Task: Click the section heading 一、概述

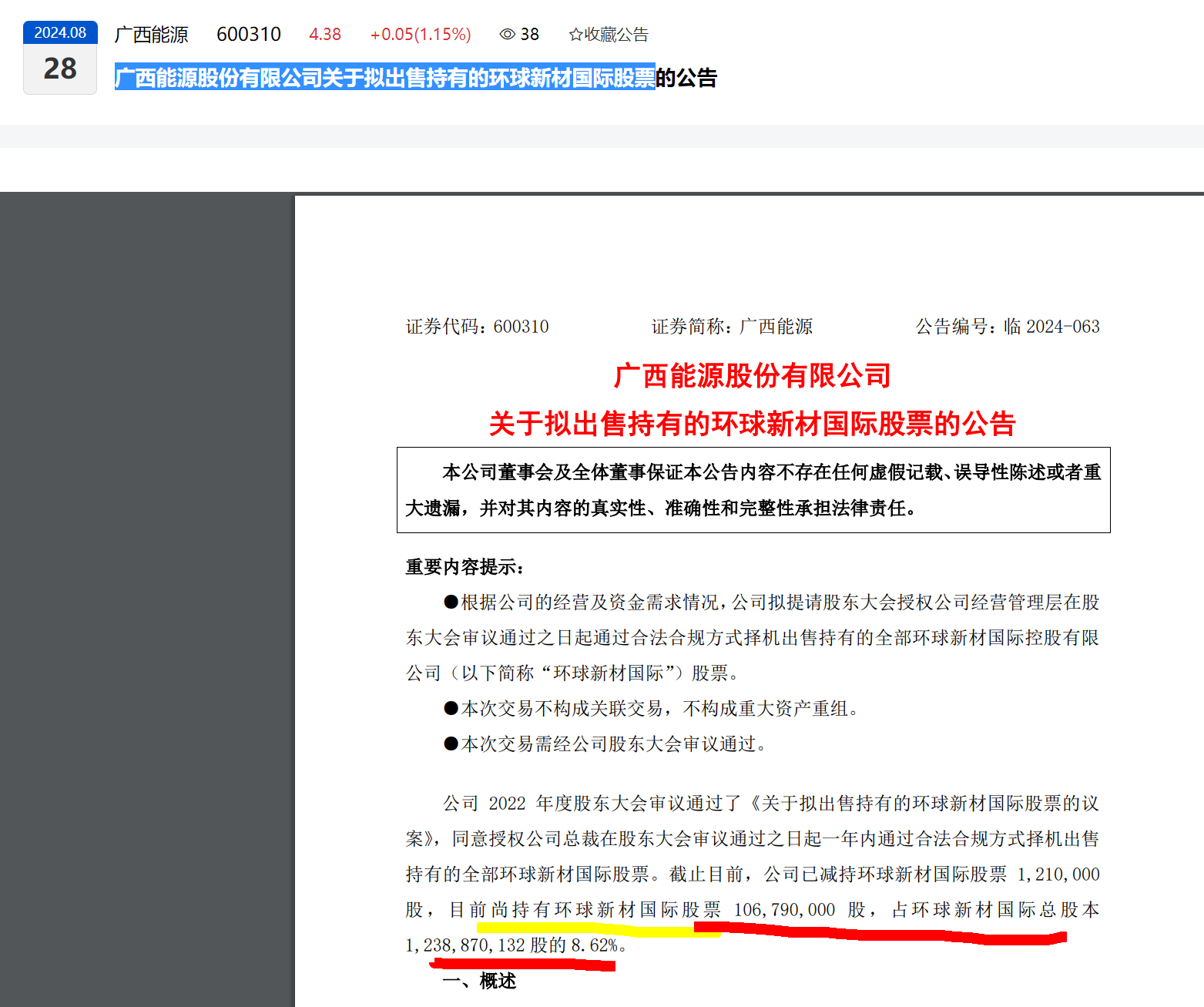Action: click(x=479, y=981)
